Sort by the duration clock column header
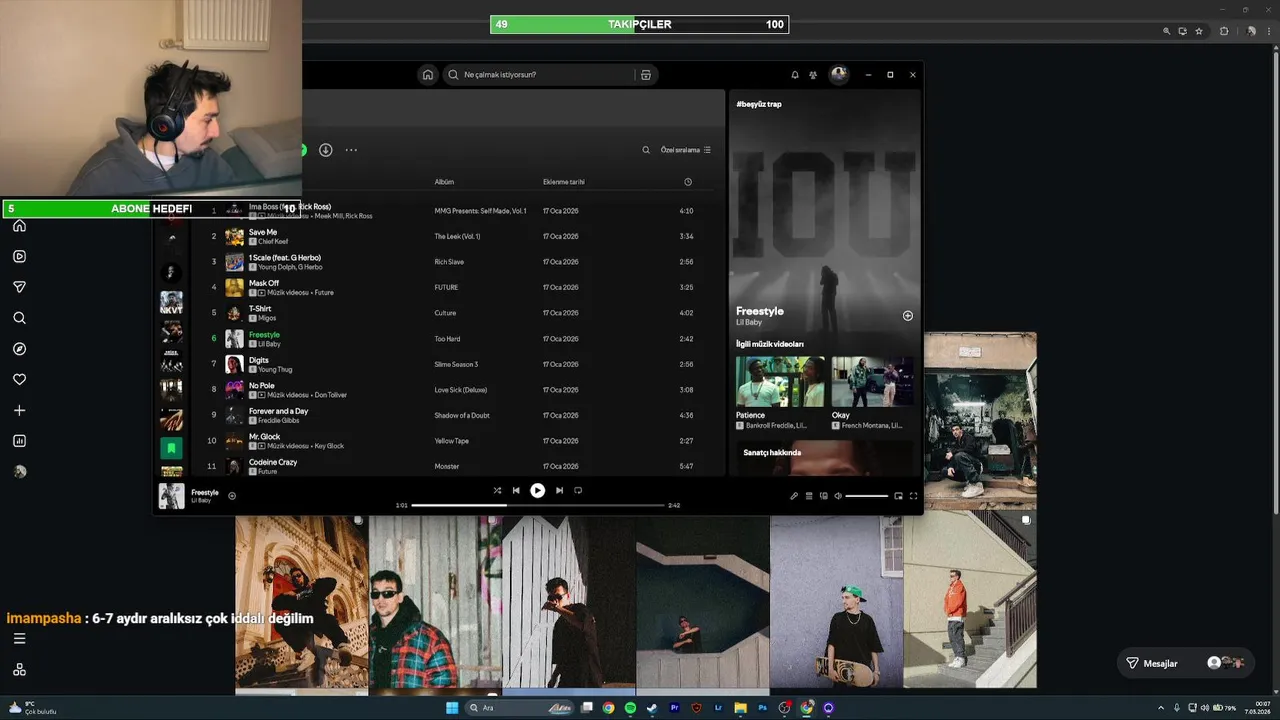 688,182
